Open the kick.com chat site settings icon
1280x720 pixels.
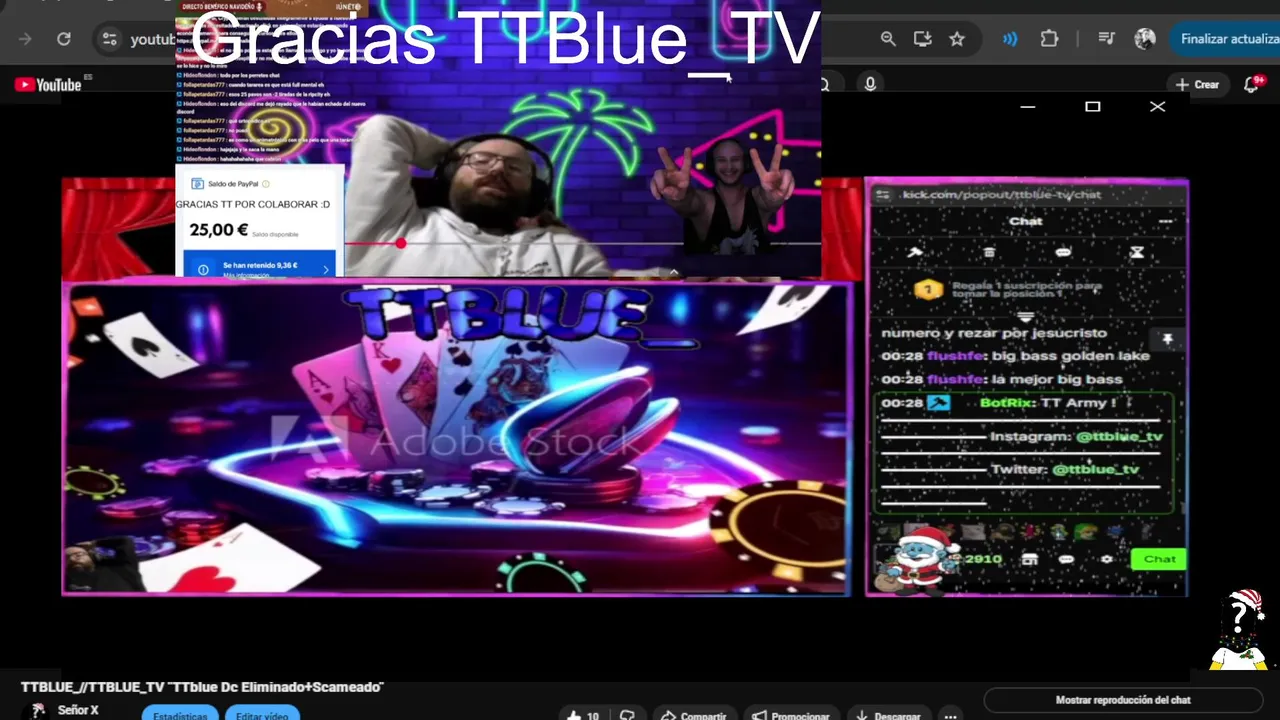(x=882, y=194)
